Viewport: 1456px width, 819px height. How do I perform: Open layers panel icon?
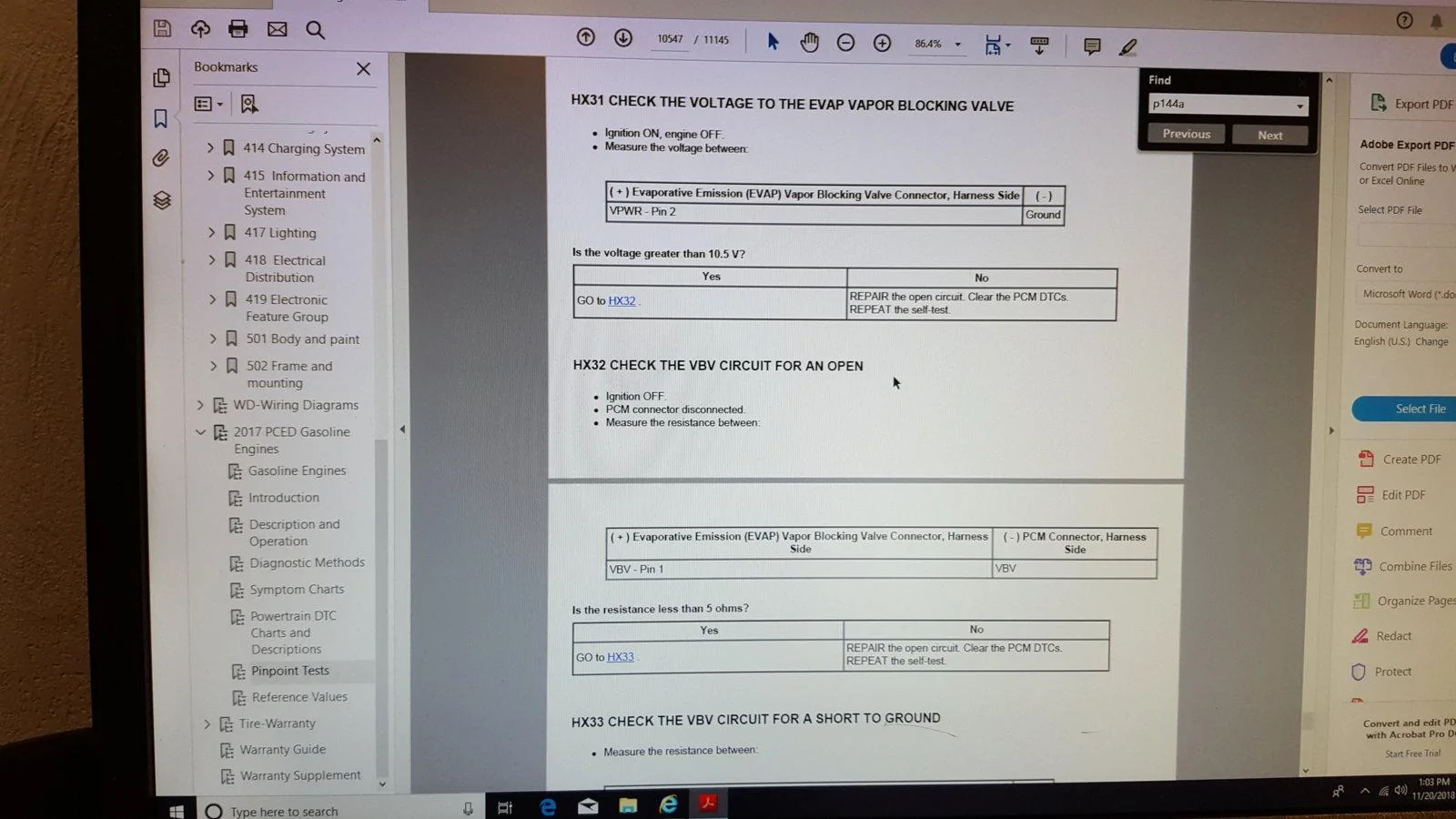tap(162, 200)
